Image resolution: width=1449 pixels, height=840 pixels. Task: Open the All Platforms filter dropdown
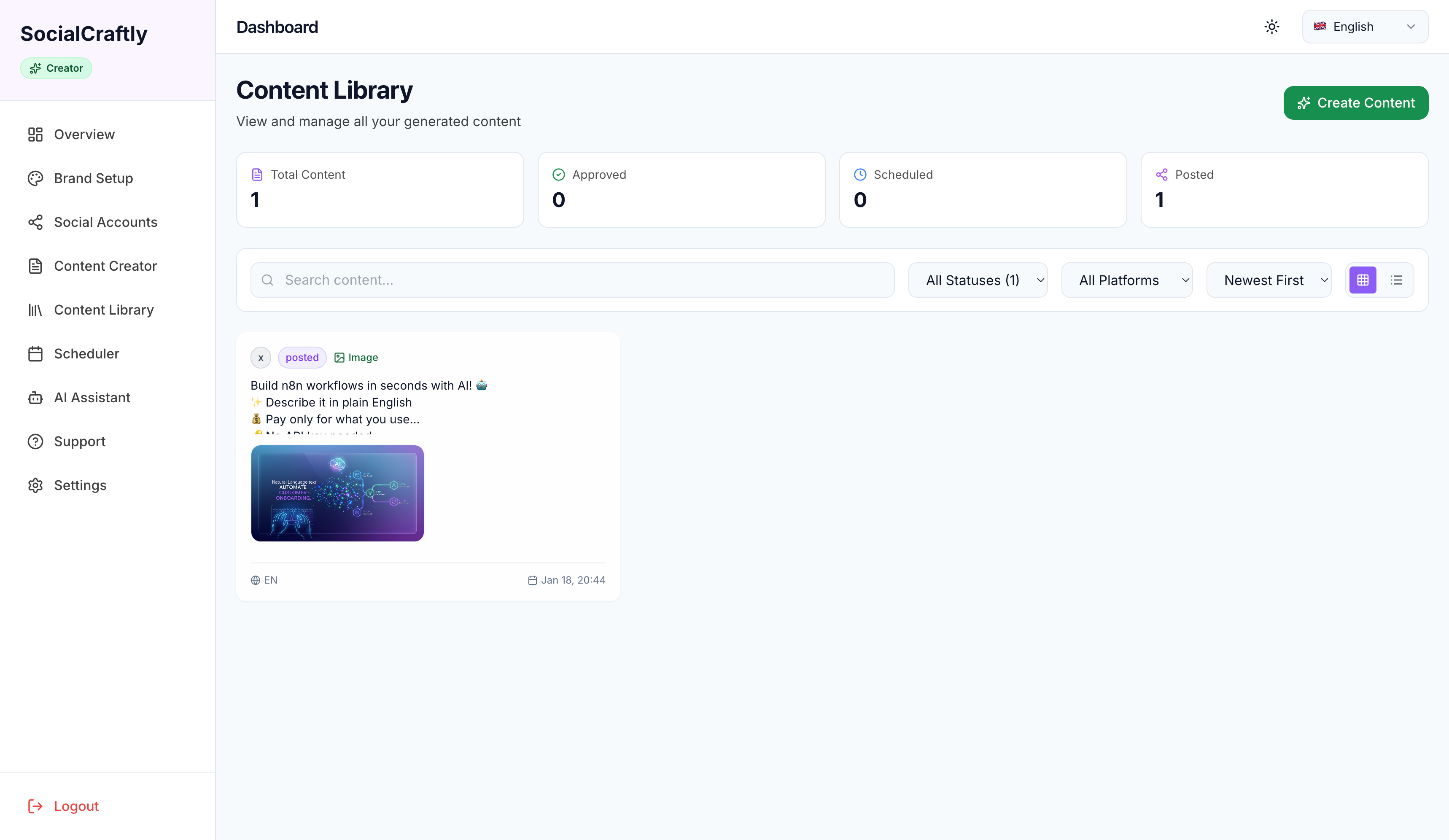click(x=1127, y=280)
